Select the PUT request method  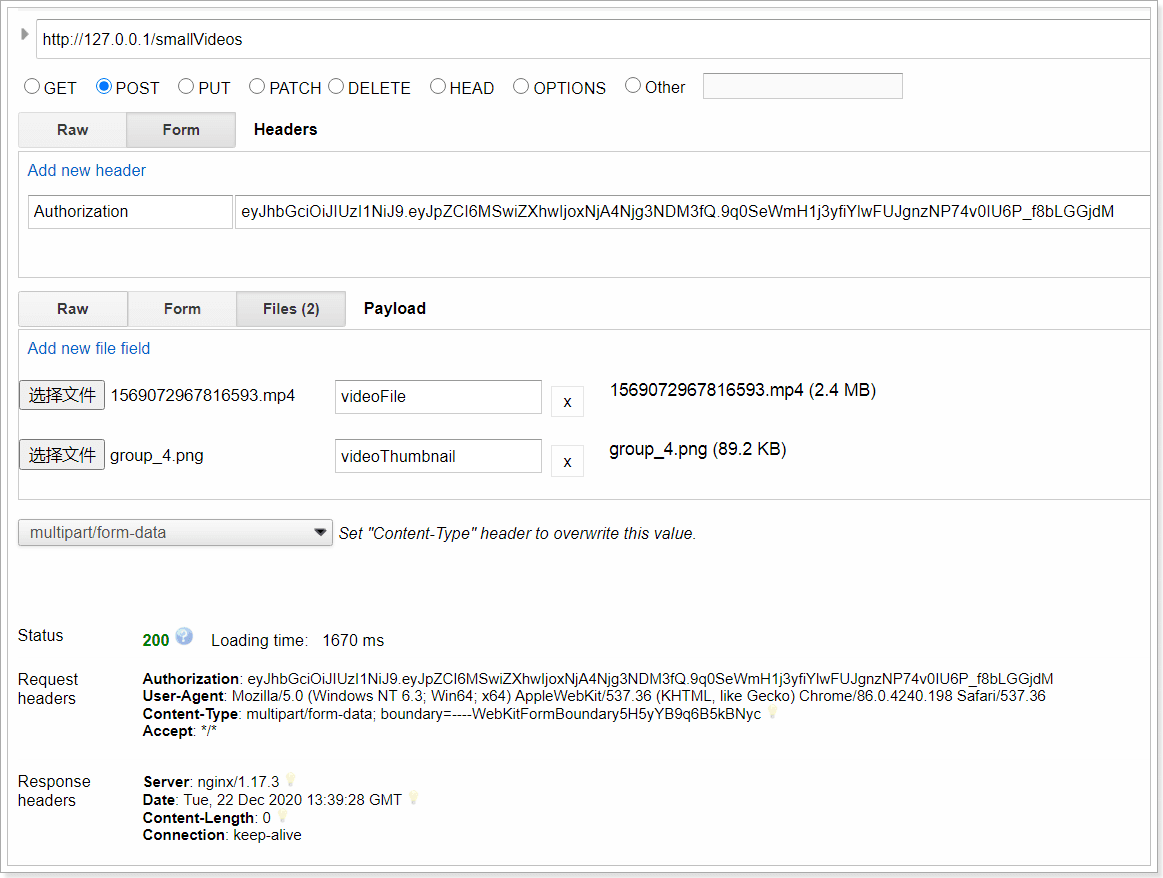click(186, 87)
